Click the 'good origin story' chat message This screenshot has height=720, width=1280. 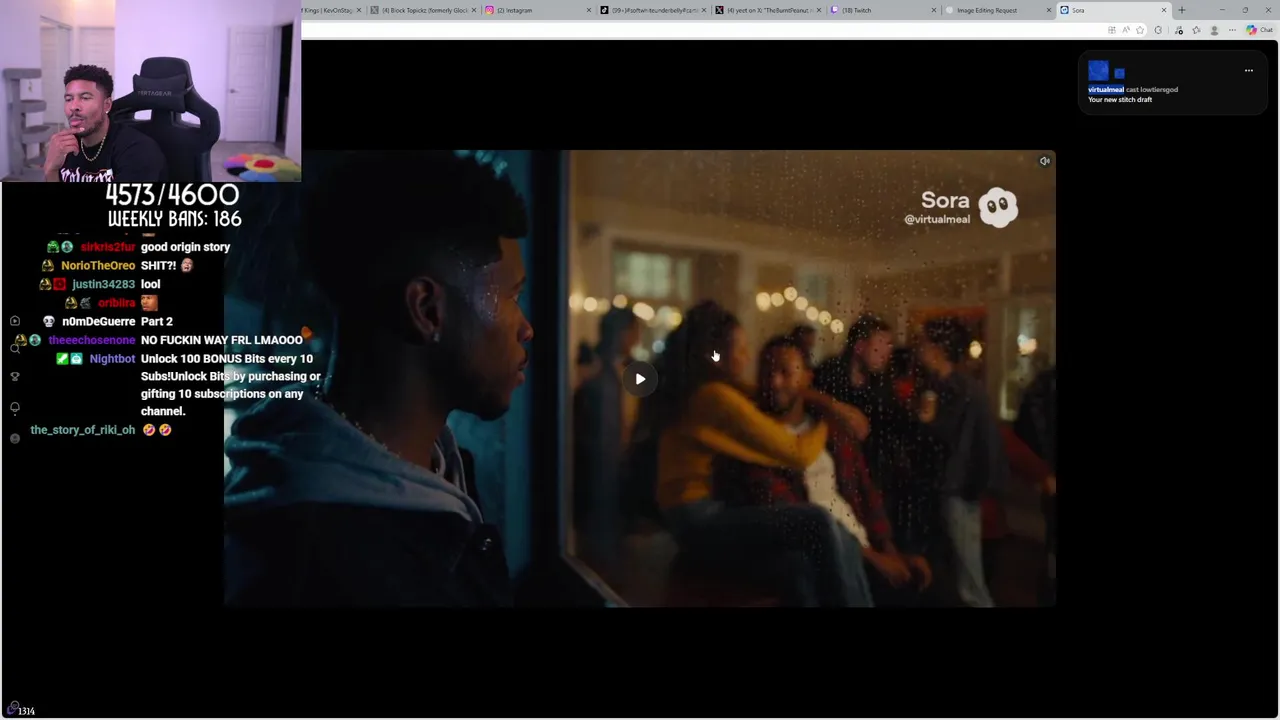185,247
